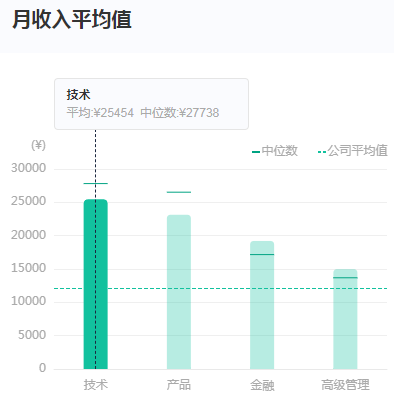Click the 高级管理 x-axis label
Screen dimensions: 394x414
pyautogui.click(x=345, y=385)
